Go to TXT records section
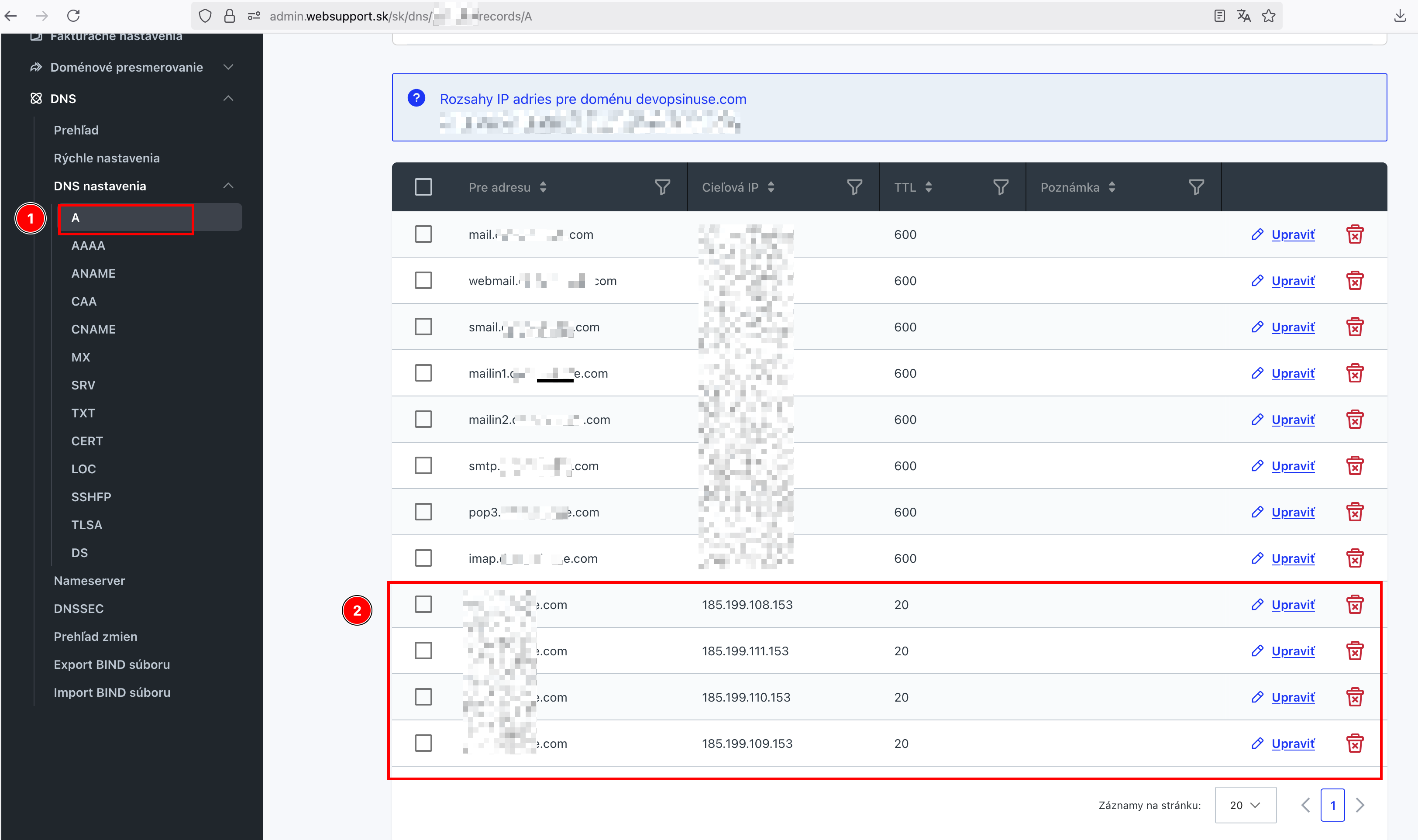The height and width of the screenshot is (840, 1418). (x=83, y=413)
